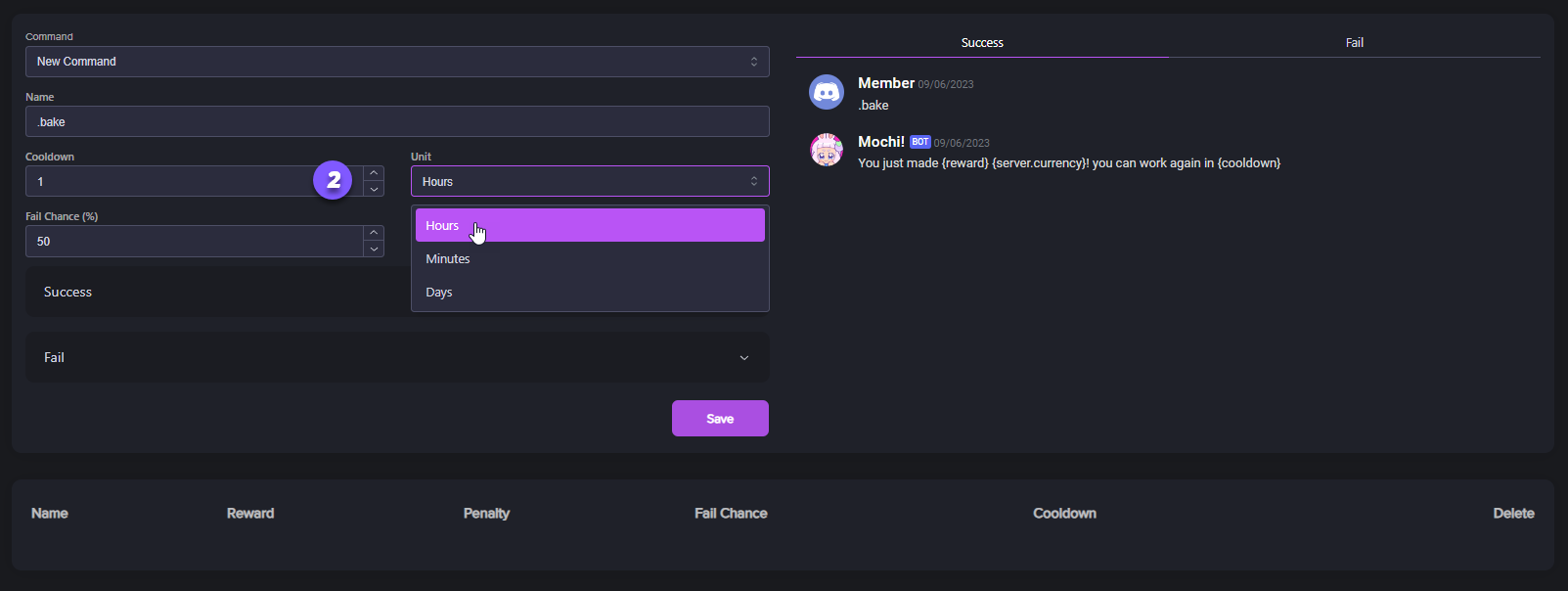Click the Fail Chance input field

pyautogui.click(x=194, y=242)
